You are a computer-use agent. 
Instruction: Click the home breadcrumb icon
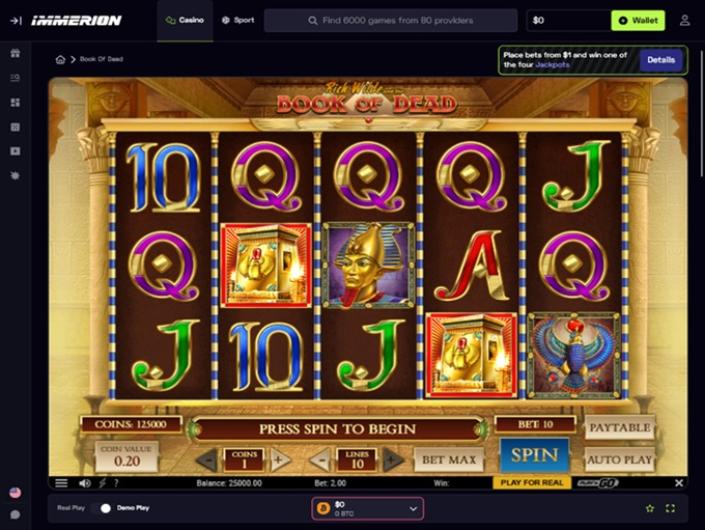click(60, 59)
